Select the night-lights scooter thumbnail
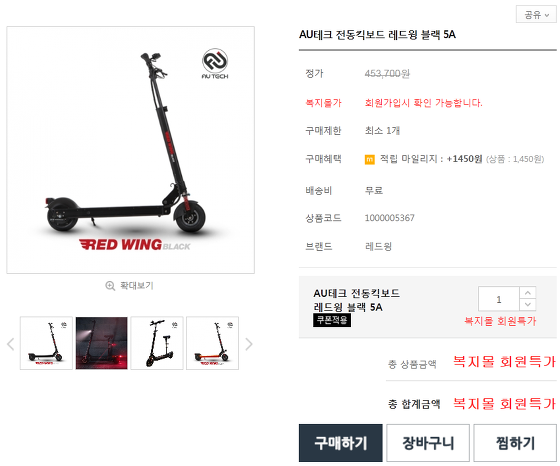Image resolution: width=560 pixels, height=466 pixels. click(102, 343)
